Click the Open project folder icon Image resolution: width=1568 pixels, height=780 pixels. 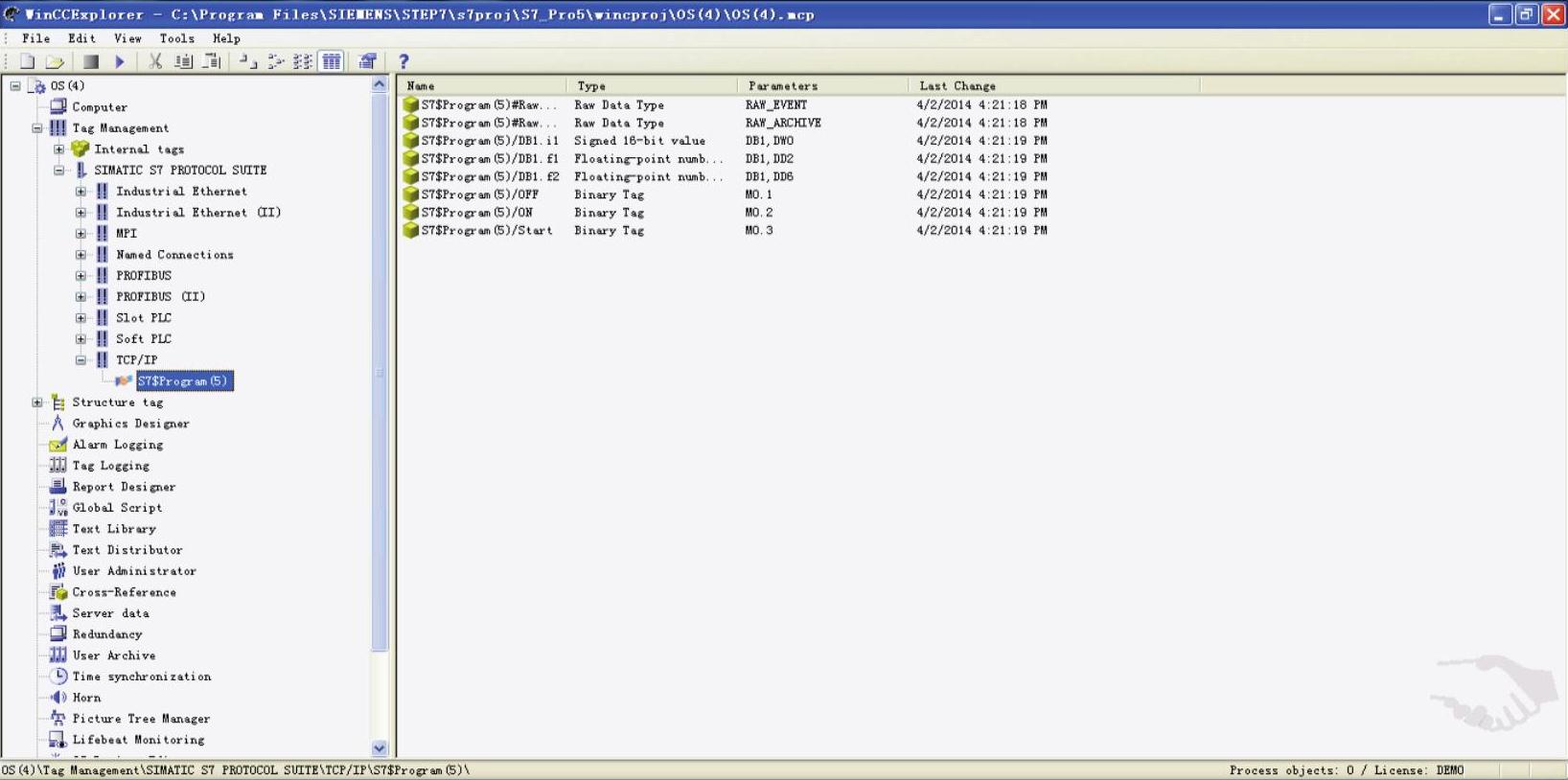tap(55, 62)
